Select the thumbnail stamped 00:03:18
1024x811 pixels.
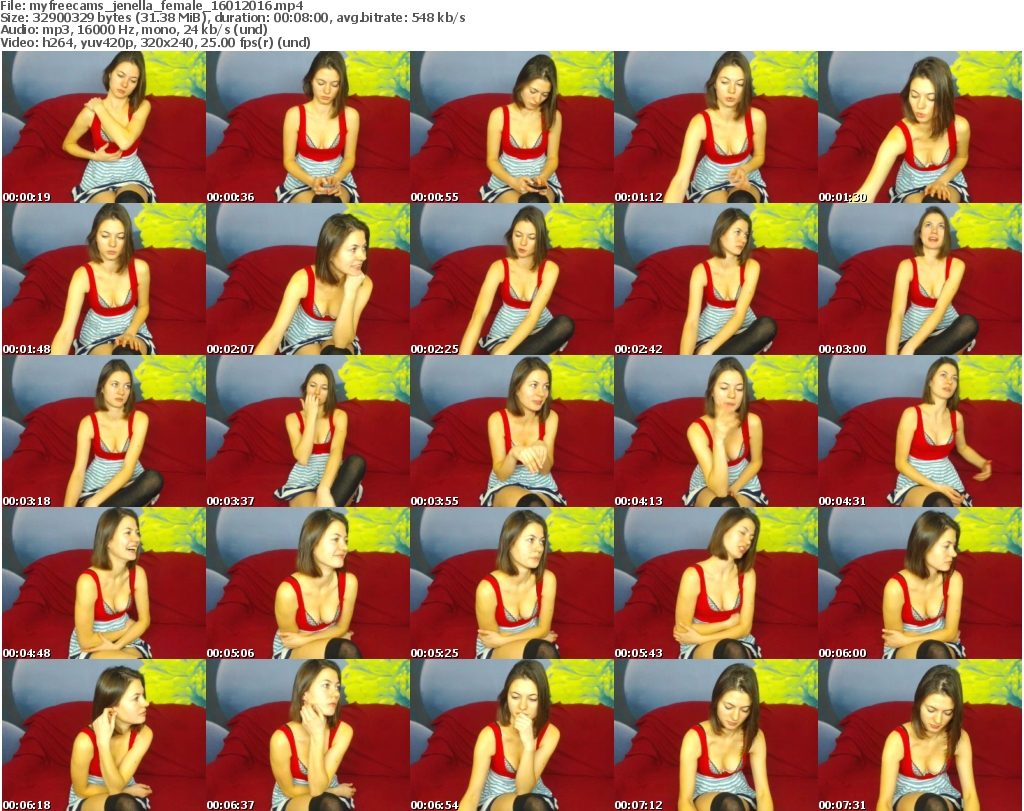[104, 432]
